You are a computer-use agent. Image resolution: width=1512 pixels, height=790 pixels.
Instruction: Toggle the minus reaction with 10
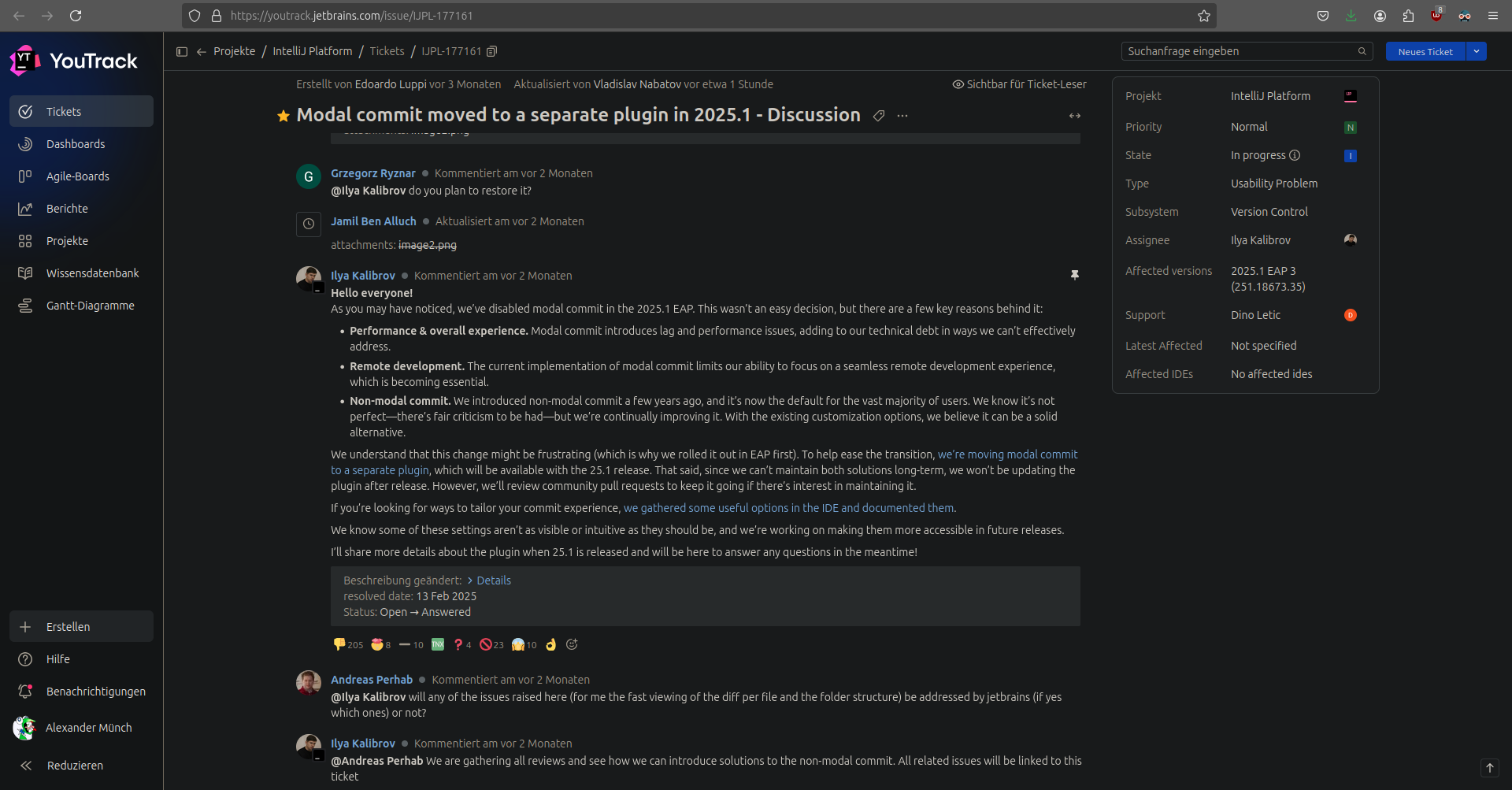pos(411,644)
